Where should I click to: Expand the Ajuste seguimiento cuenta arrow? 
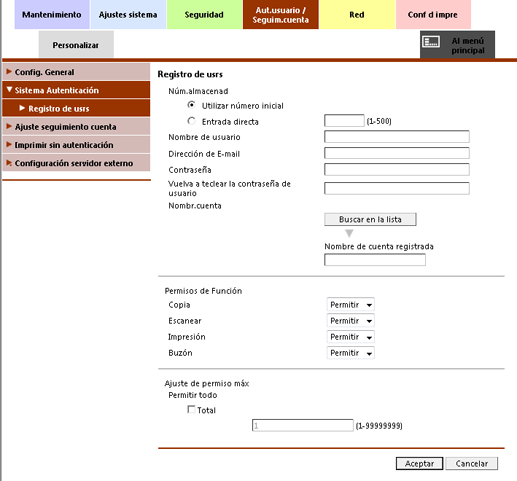click(9, 126)
